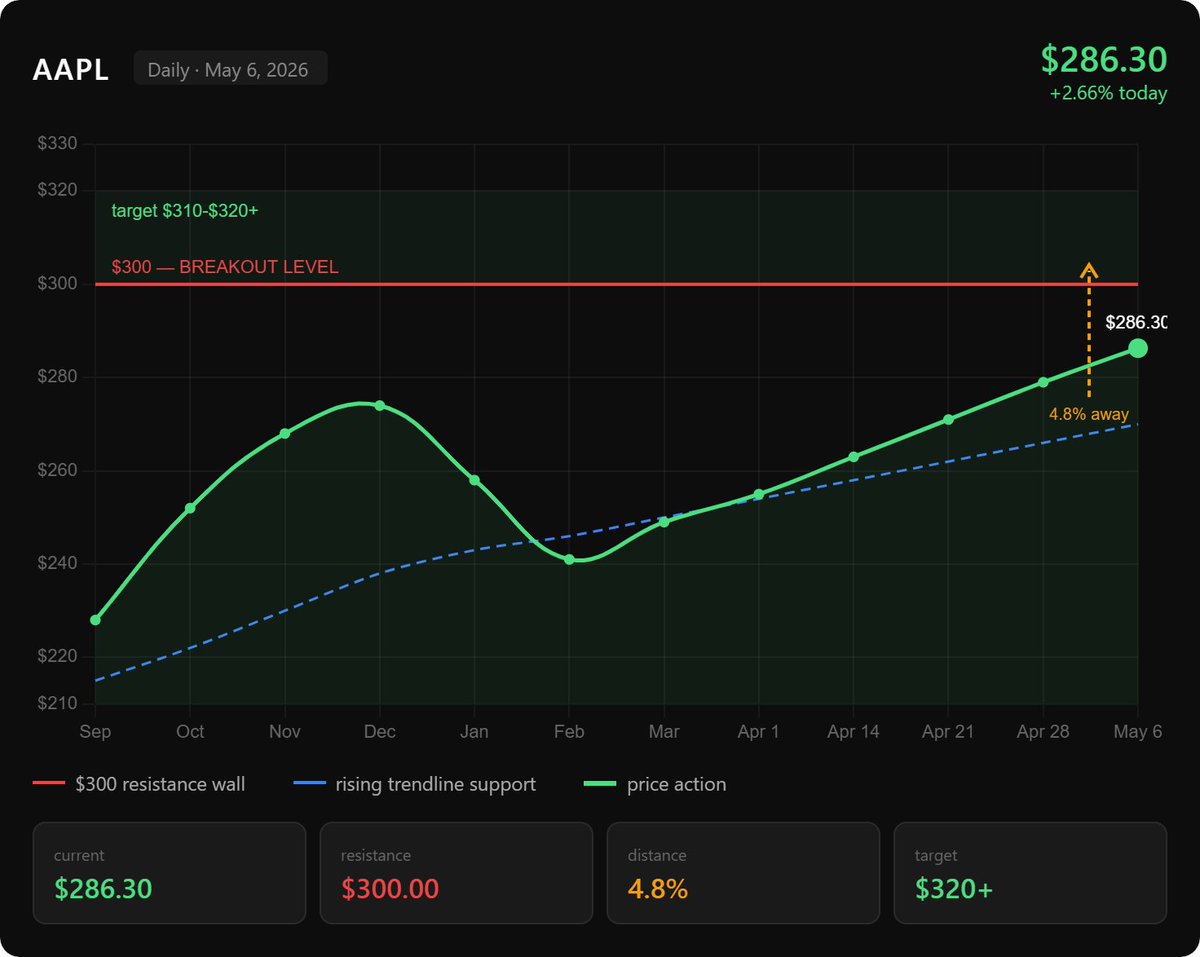Image resolution: width=1200 pixels, height=957 pixels.
Task: Click the $320 y-axis label
Action: 57,190
